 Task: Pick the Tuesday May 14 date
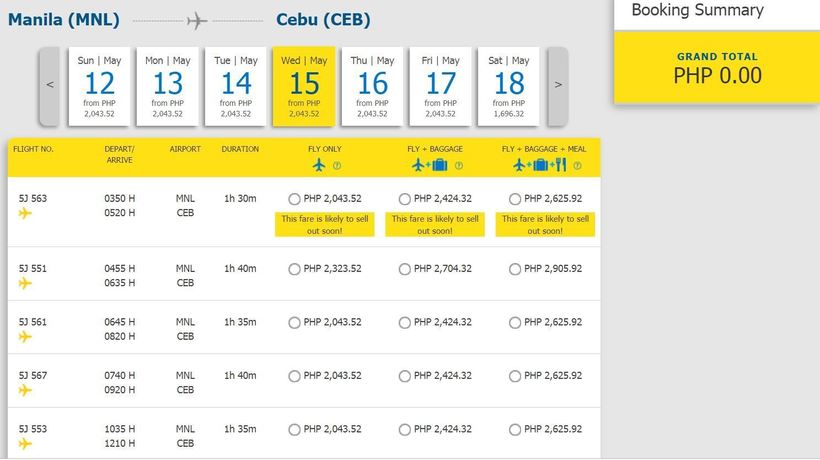click(236, 87)
